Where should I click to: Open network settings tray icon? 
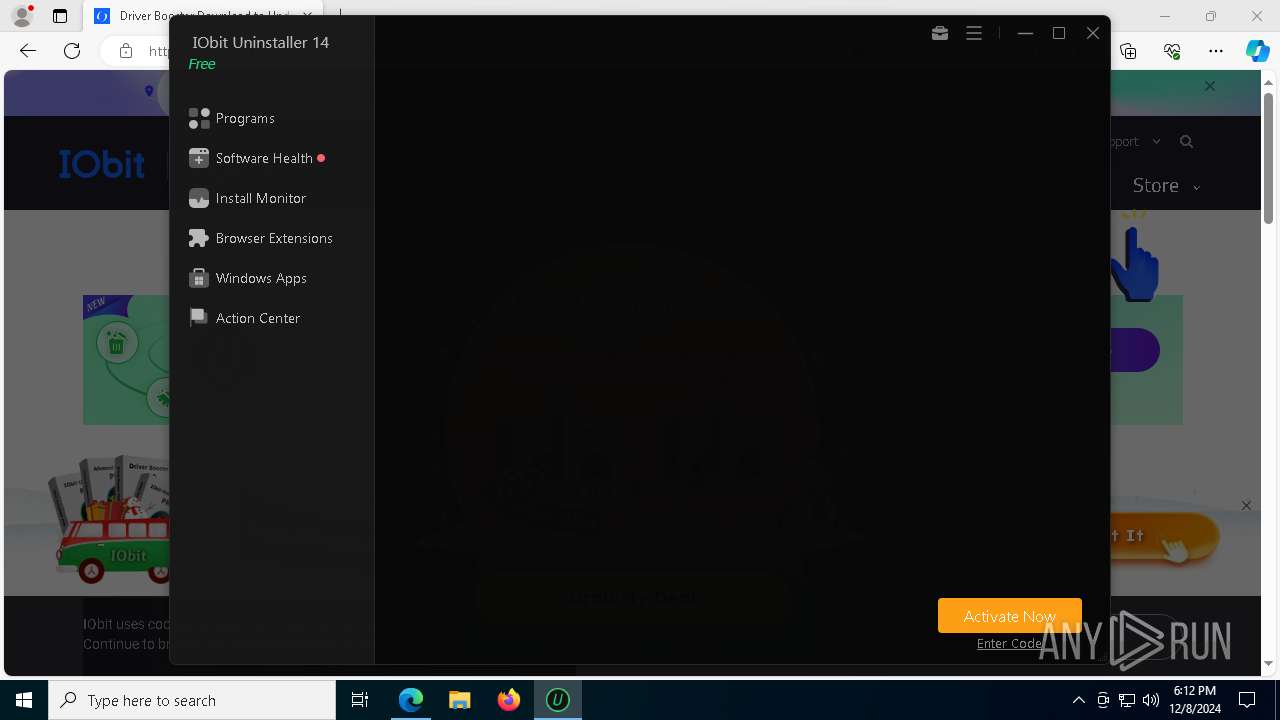[1127, 700]
